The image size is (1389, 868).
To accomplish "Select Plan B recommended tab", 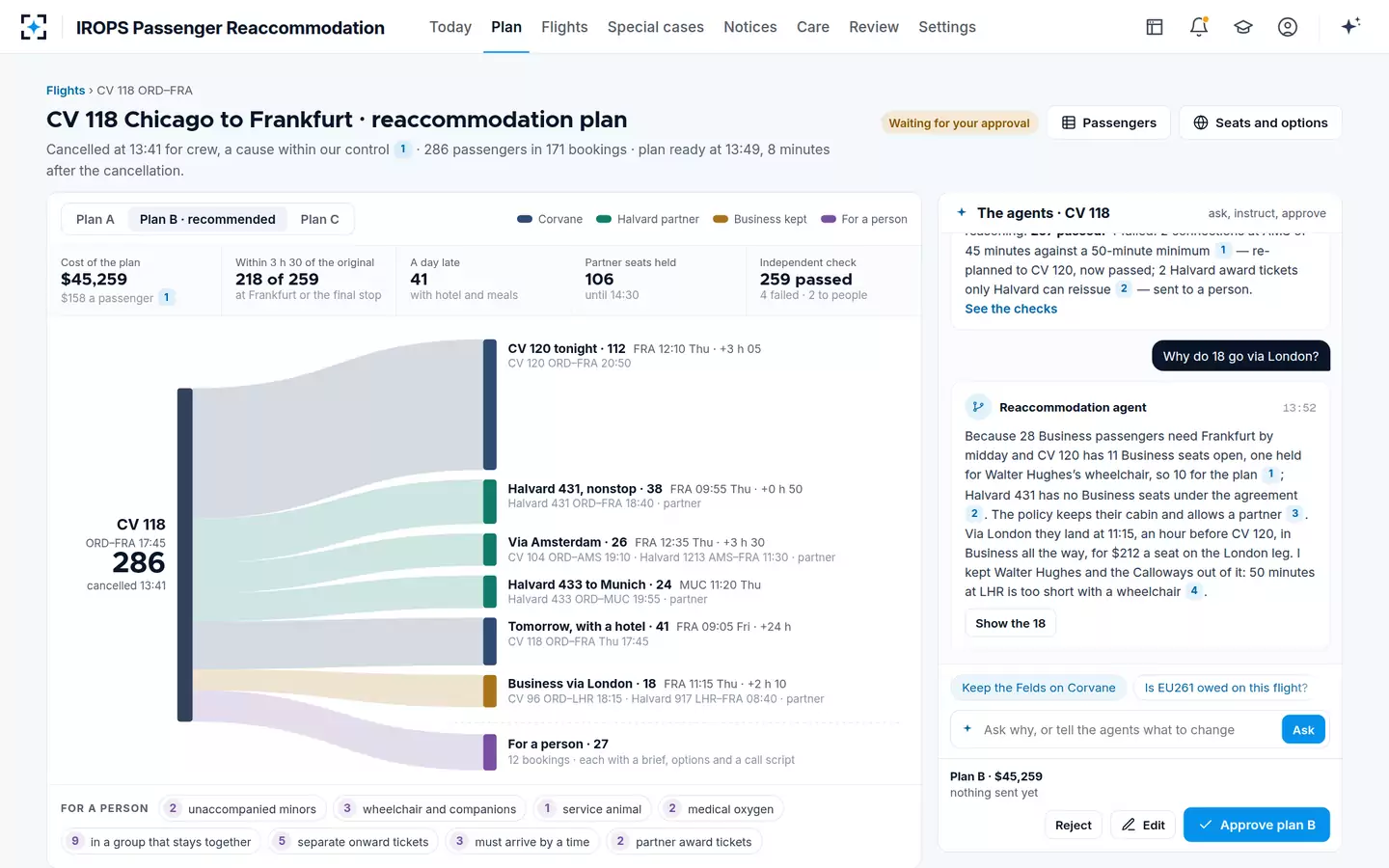I will [207, 219].
